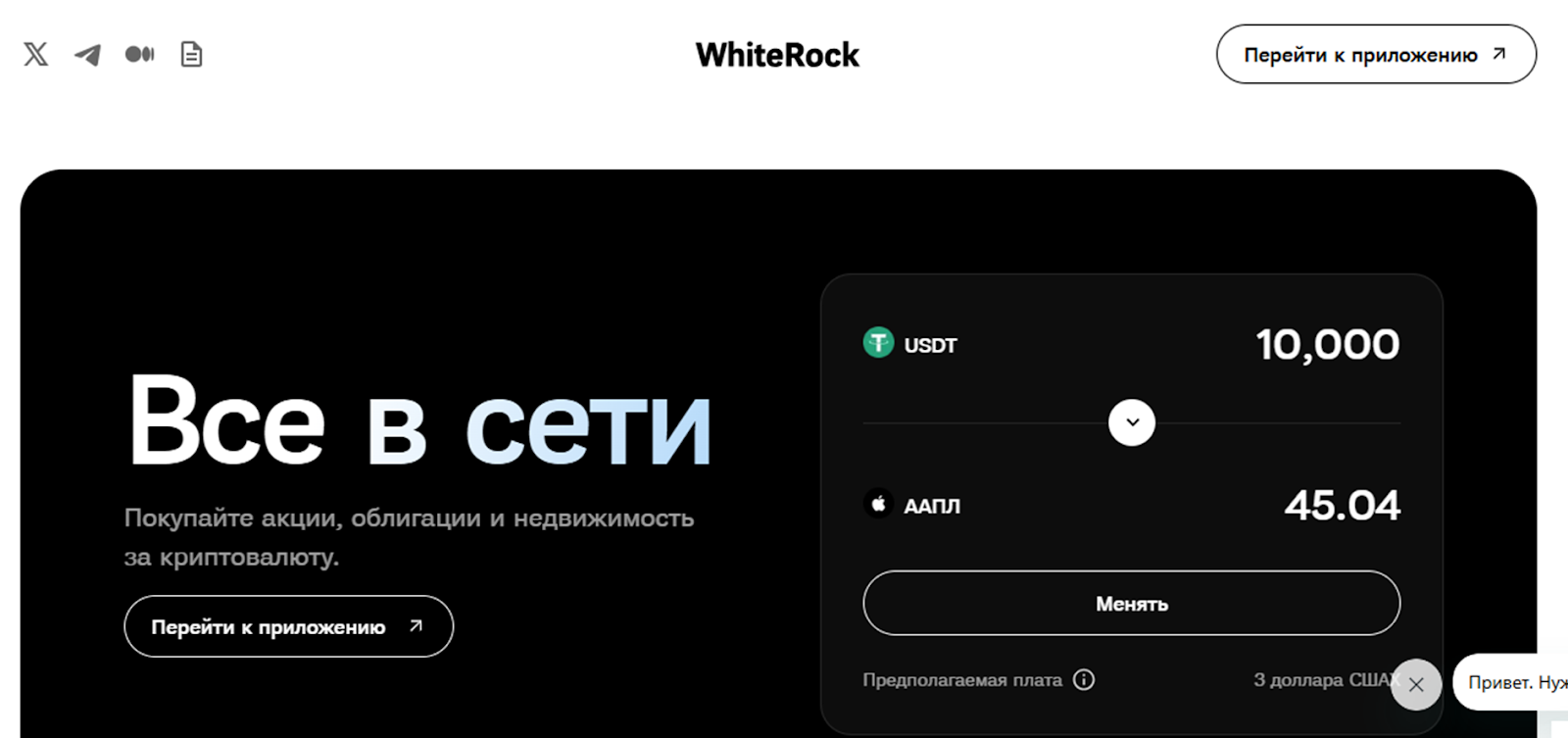This screenshot has width=1568, height=738.
Task: Open the documentation page icon
Action: 192,54
